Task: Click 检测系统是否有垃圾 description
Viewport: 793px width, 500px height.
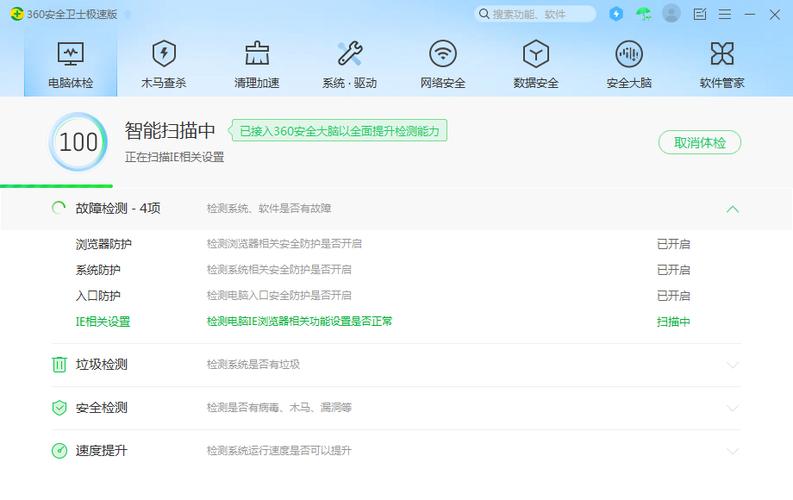Action: pyautogui.click(x=253, y=364)
